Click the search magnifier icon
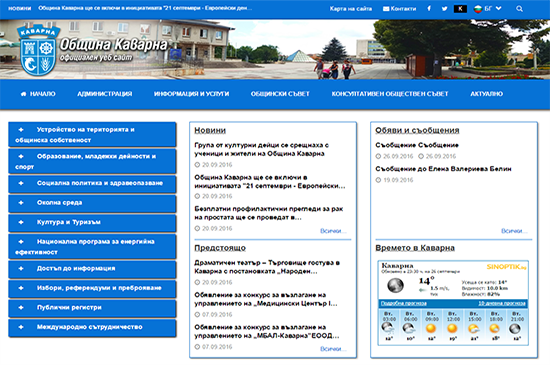Viewport: 550px width, 365px height. click(519, 9)
